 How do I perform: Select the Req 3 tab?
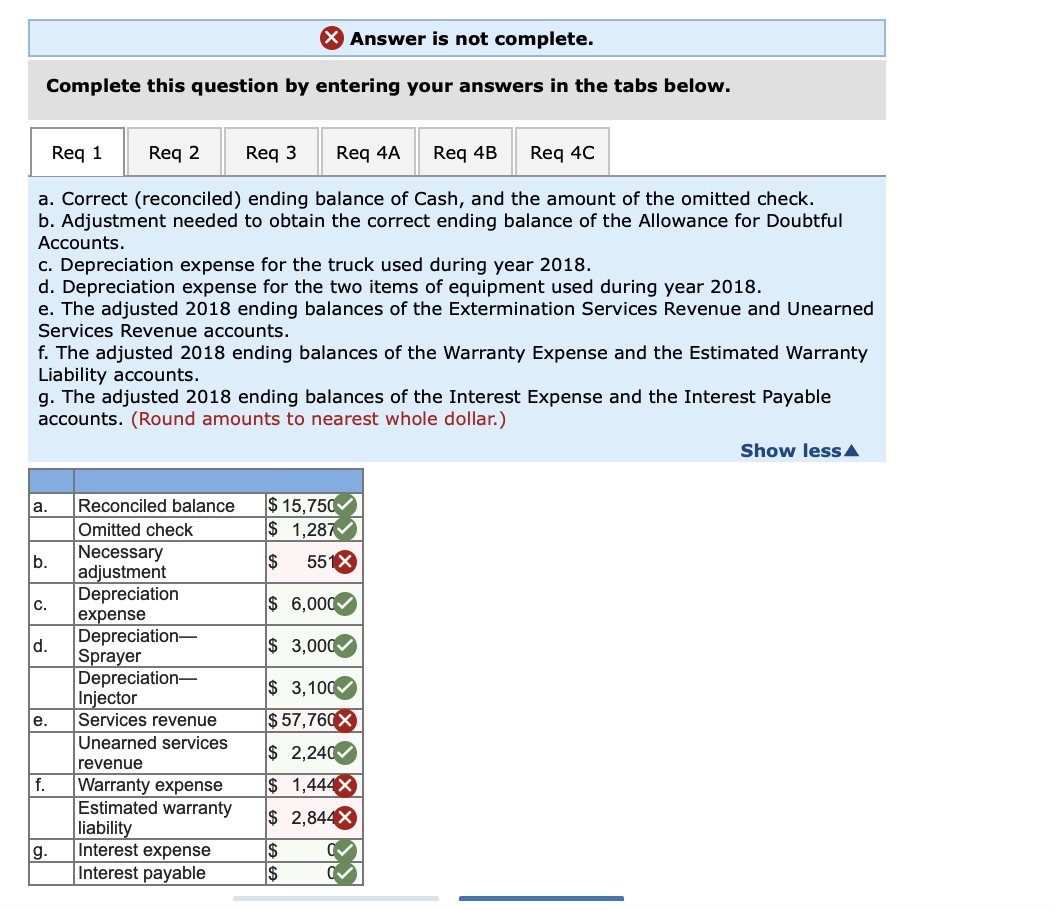(x=270, y=151)
